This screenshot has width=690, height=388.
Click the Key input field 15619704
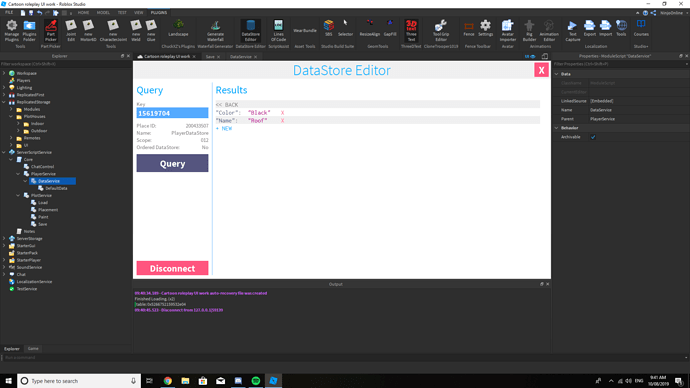click(172, 113)
